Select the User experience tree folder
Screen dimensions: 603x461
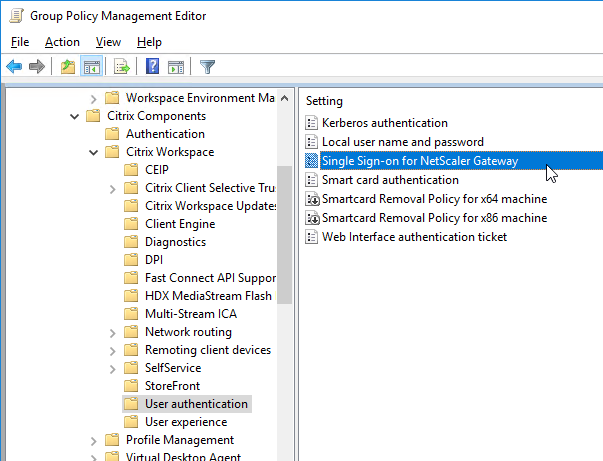[186, 422]
